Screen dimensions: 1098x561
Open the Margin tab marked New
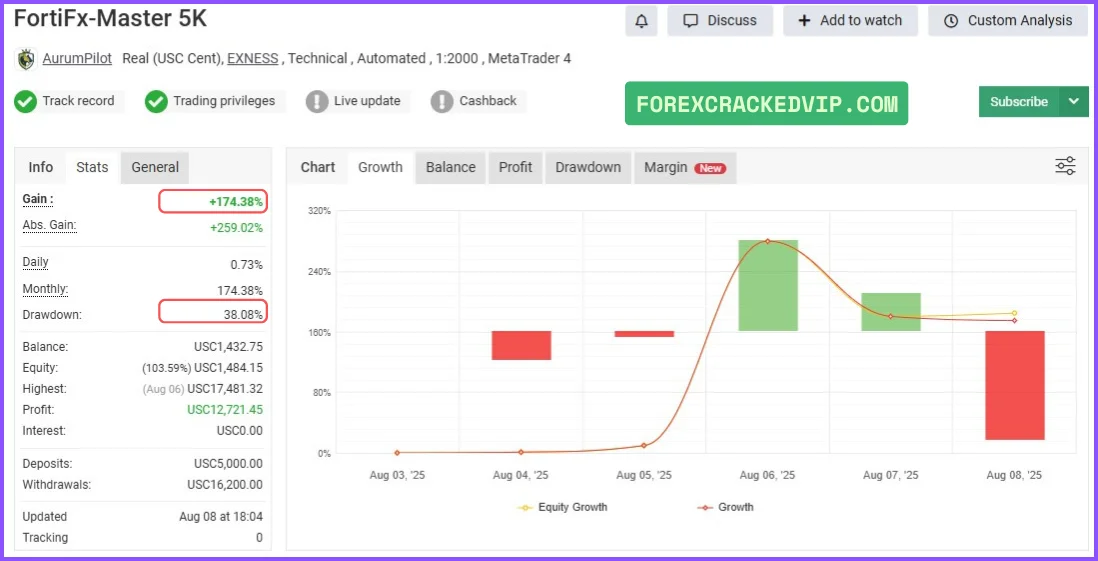(x=684, y=167)
